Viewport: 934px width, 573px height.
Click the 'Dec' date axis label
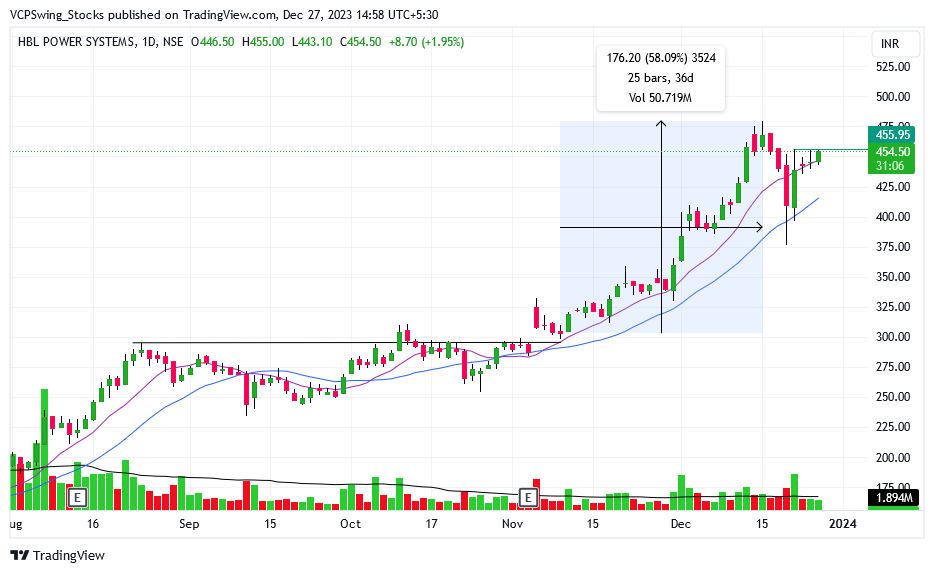[680, 524]
